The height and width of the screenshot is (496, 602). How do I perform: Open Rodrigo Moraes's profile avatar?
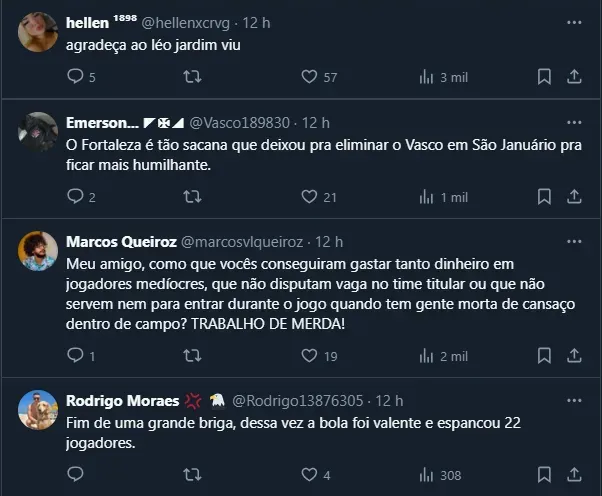[37, 408]
